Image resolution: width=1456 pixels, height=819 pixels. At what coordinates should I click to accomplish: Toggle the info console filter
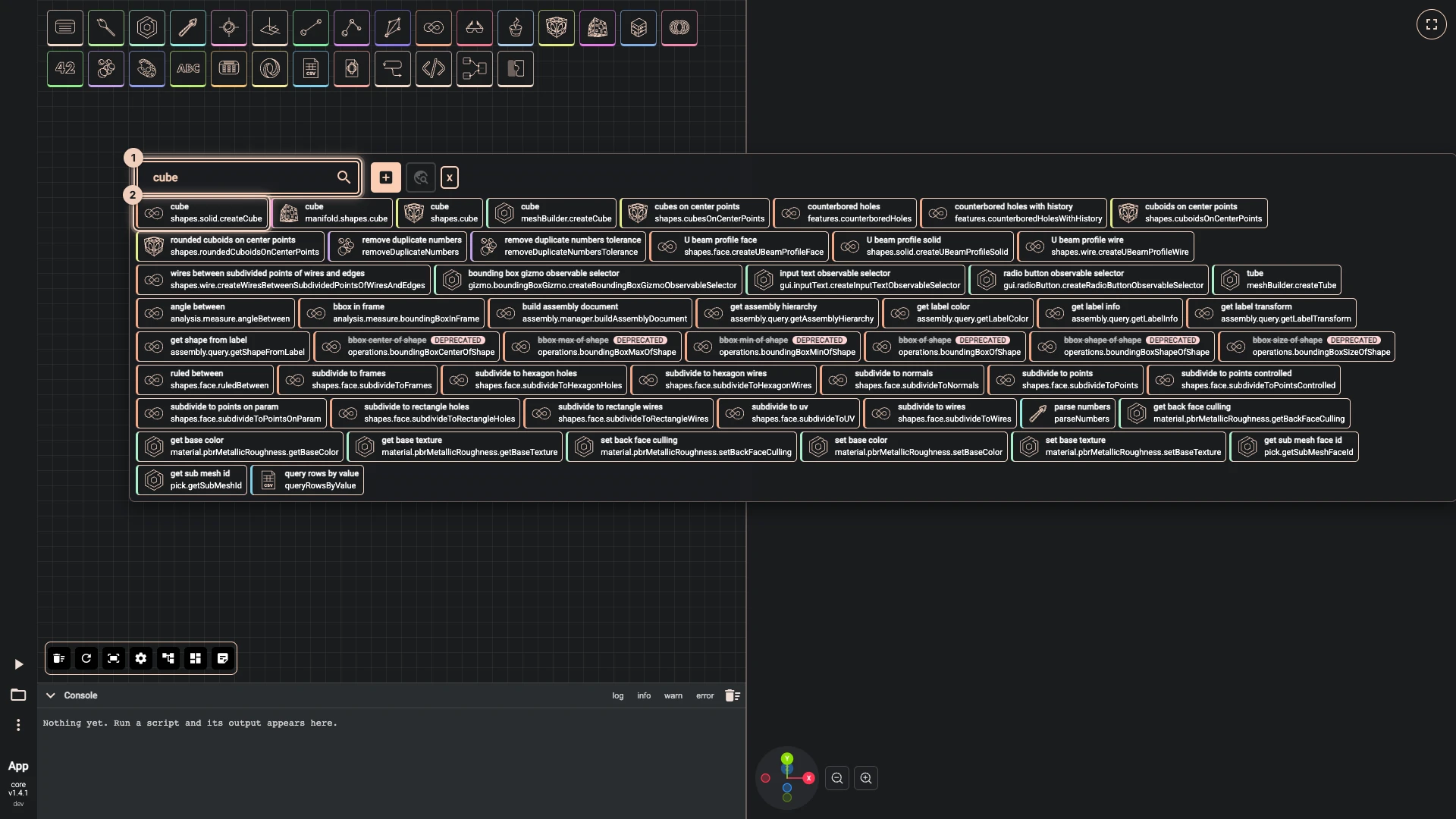(644, 695)
